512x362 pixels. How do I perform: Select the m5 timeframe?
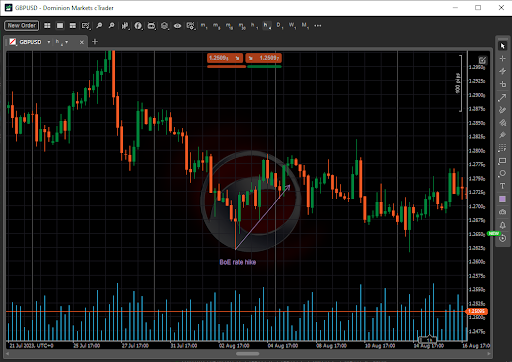[x=216, y=26]
